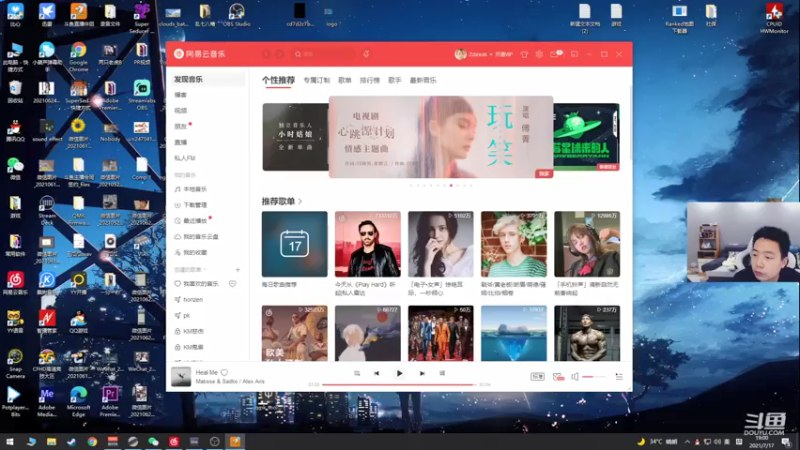Start heartbeat mode beside 我喜欢的音乐
Viewport: 800px width, 450px height.
click(x=233, y=284)
